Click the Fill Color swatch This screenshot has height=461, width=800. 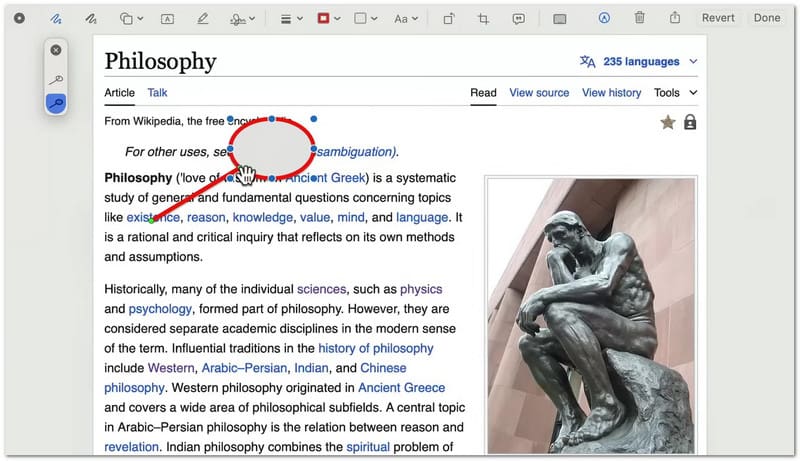360,18
